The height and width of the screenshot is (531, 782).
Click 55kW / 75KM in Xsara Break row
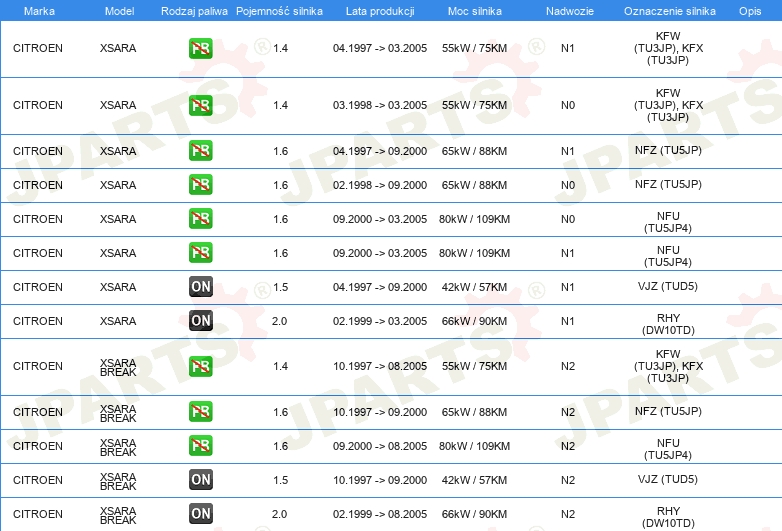pyautogui.click(x=474, y=366)
